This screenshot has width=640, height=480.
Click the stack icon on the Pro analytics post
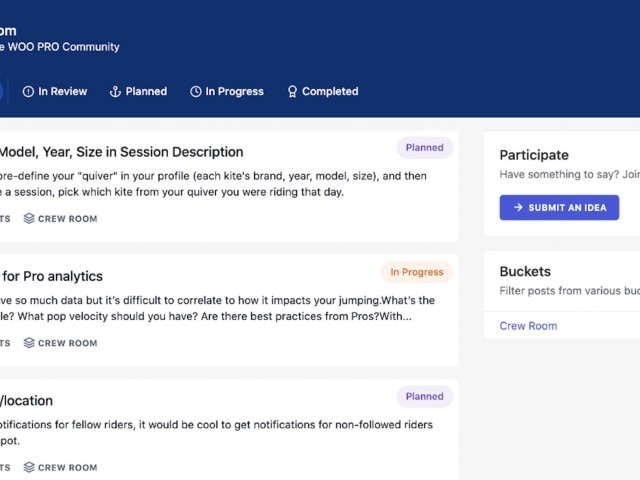(x=29, y=343)
